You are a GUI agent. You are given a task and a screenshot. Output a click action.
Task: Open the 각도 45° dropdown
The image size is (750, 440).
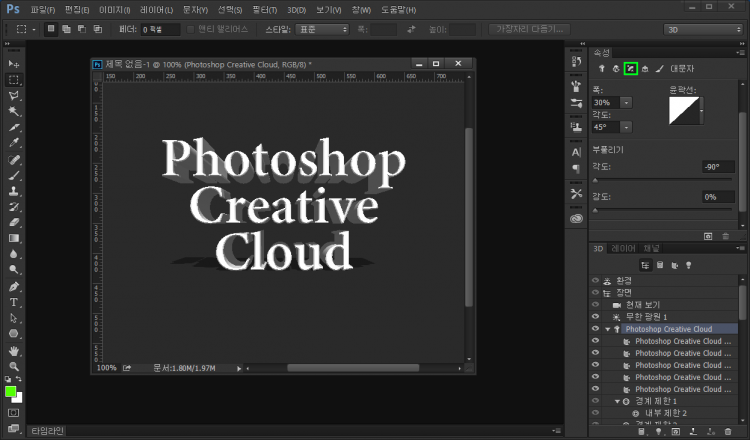pos(627,127)
